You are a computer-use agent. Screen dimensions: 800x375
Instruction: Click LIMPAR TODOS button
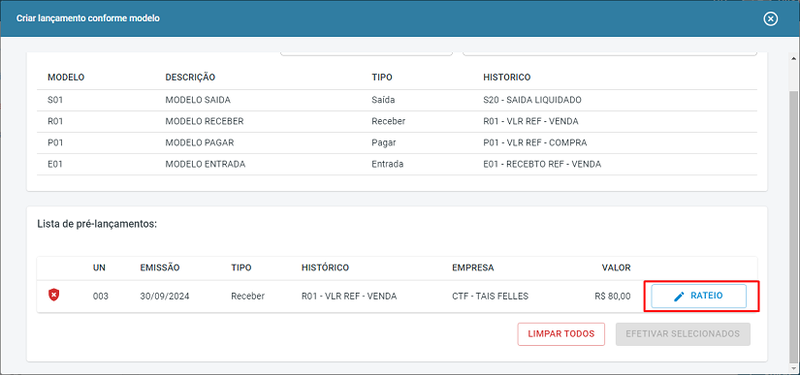tap(561, 334)
